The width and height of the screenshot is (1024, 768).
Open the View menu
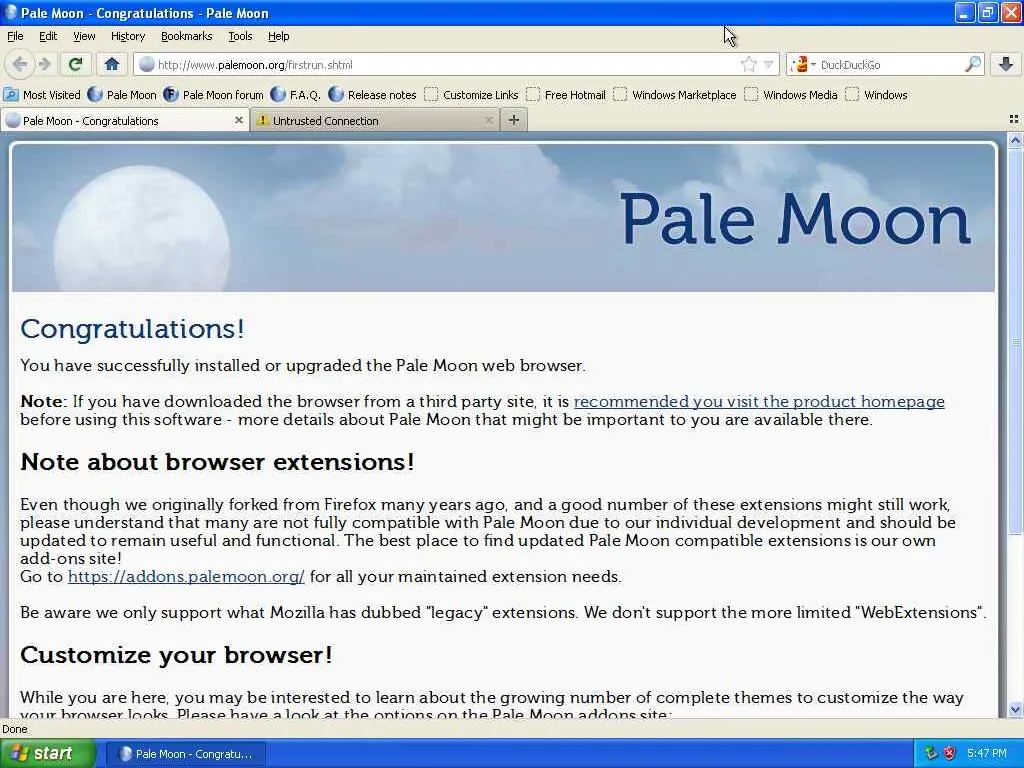[x=84, y=36]
